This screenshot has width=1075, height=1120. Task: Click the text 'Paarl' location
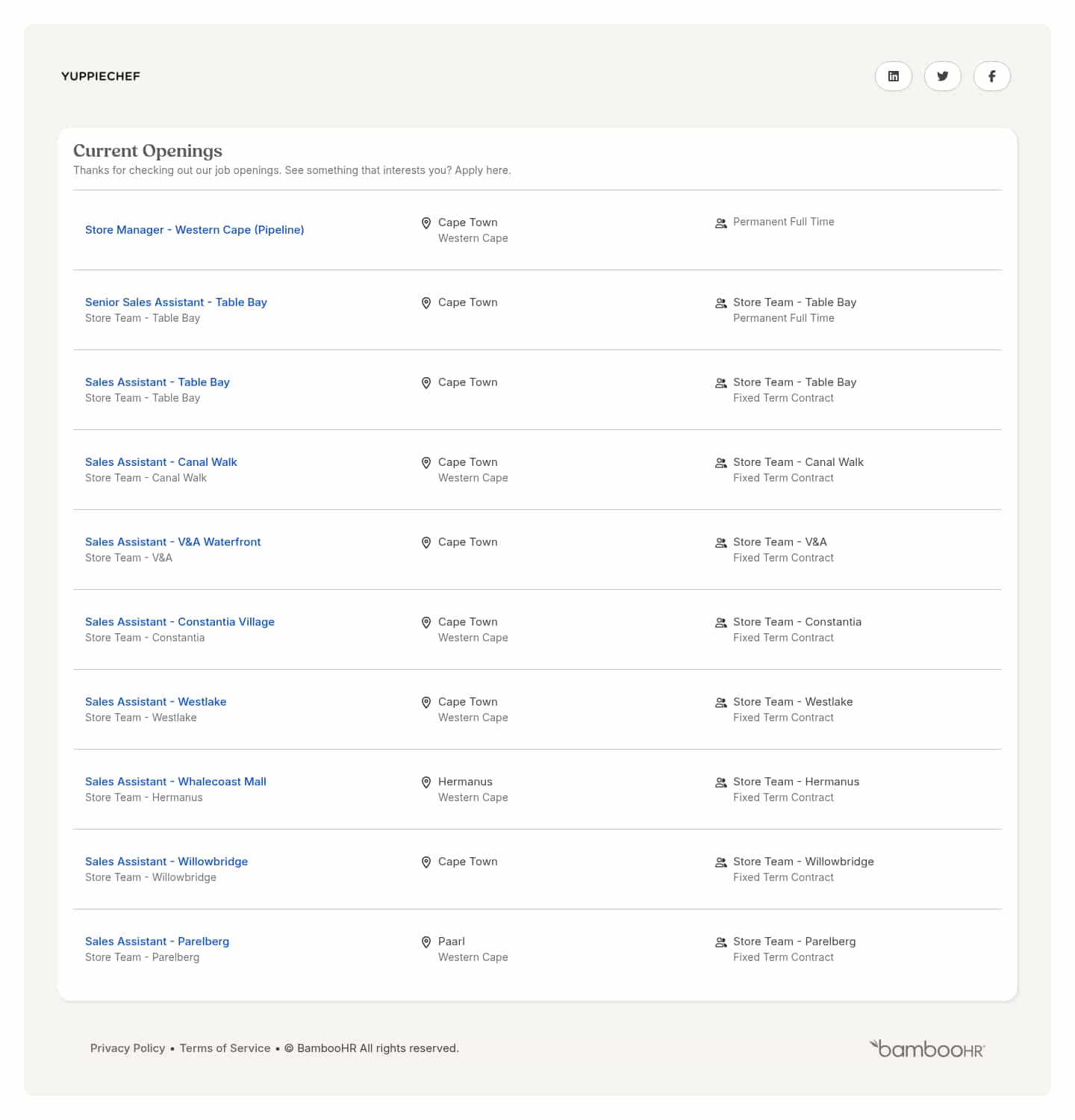(452, 942)
